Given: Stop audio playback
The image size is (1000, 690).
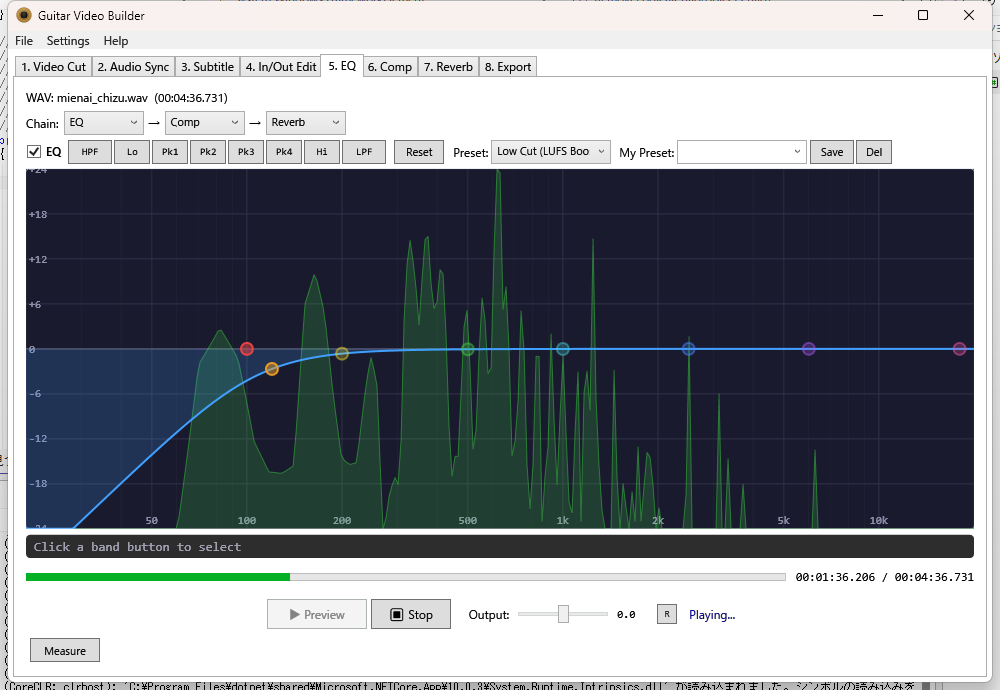Looking at the screenshot, I should [411, 614].
